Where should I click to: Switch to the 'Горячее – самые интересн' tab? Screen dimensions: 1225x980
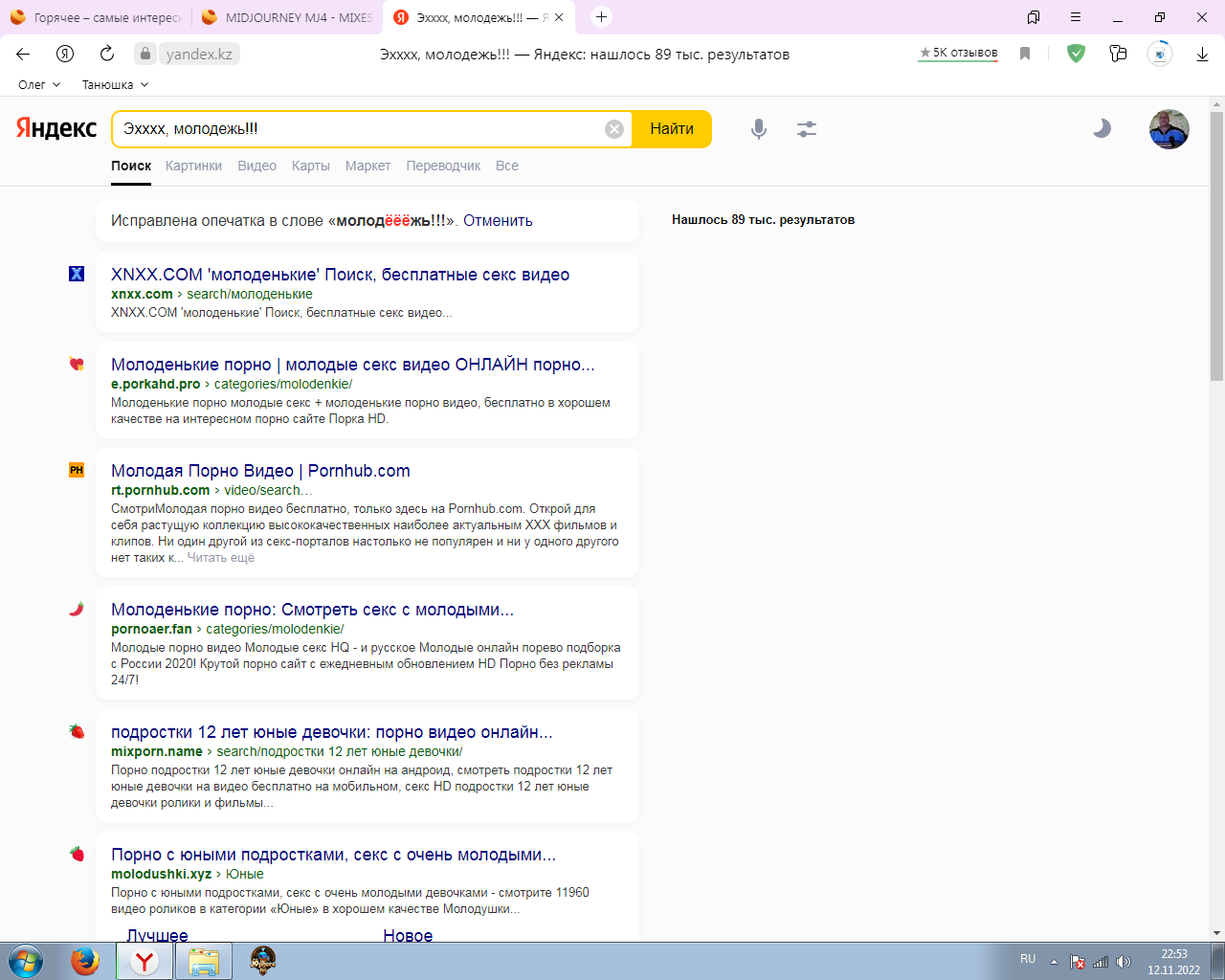coord(96,17)
